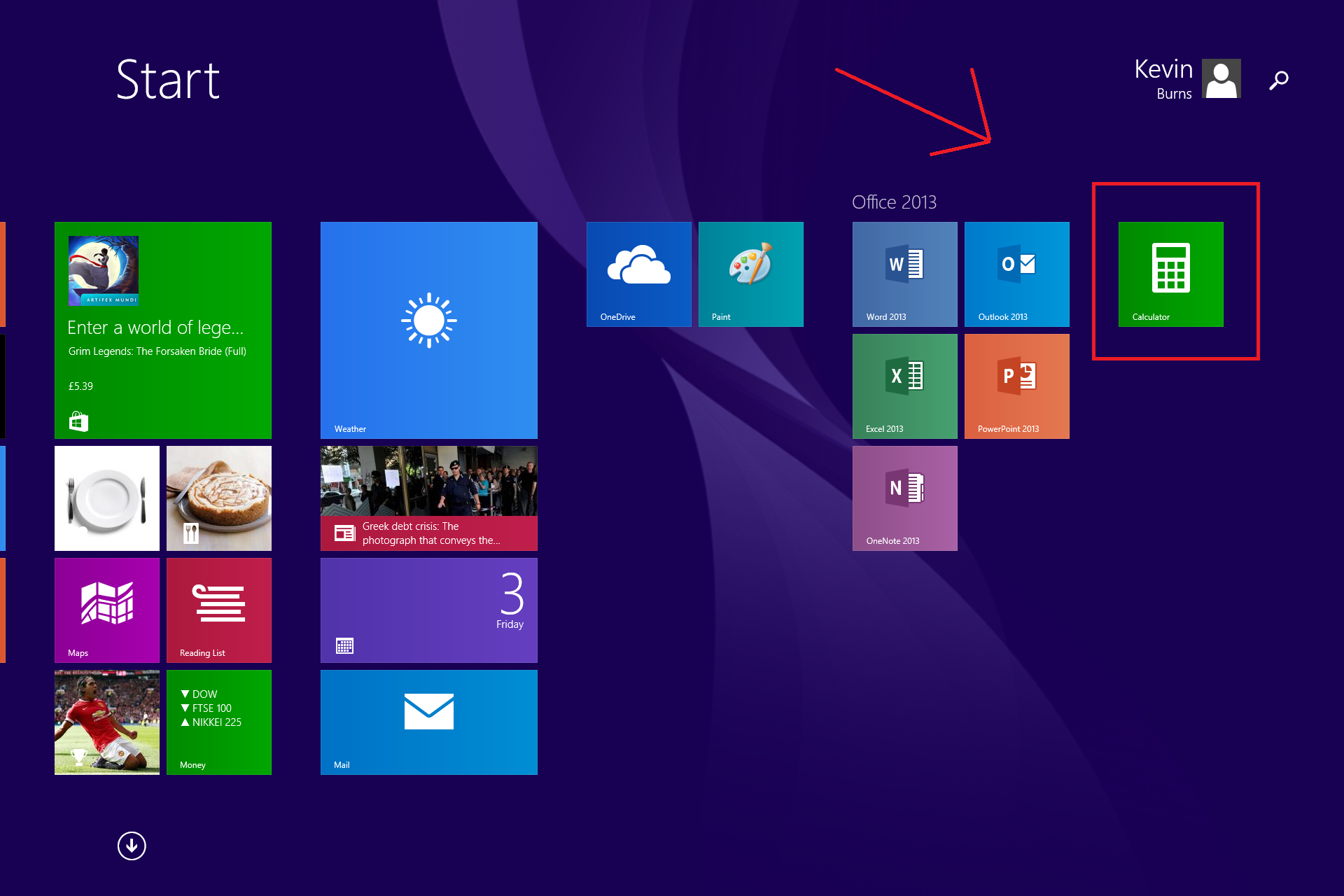Open Outlook 2013 tile

(1016, 274)
